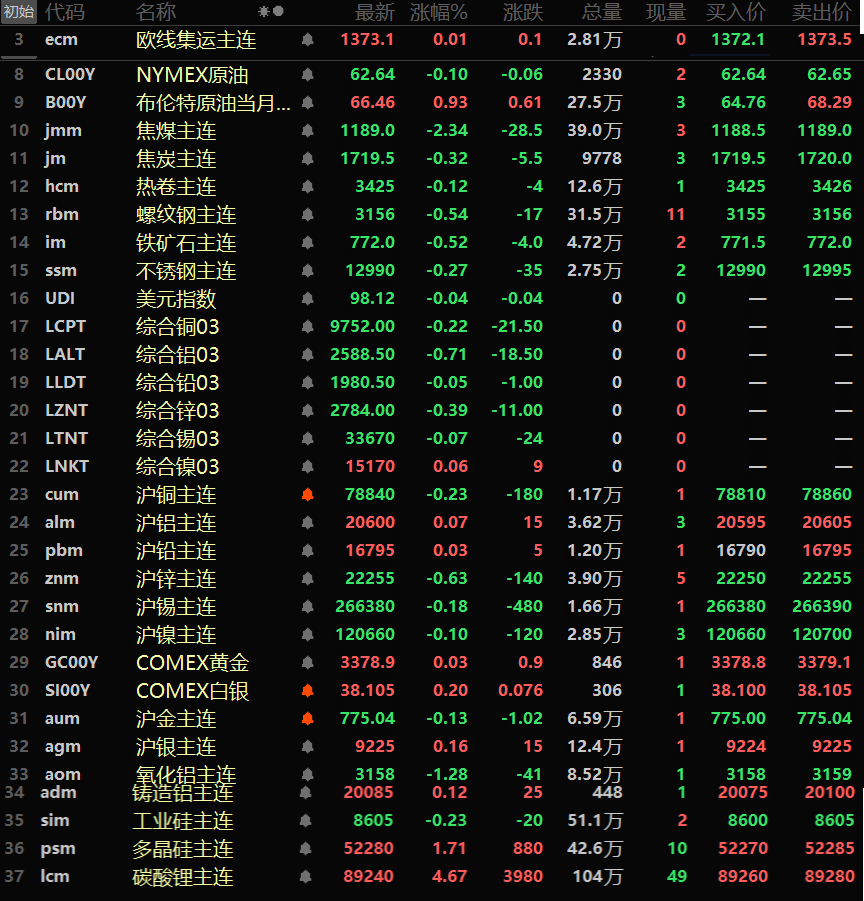Turn off the active alert on 沪金主连

tap(307, 719)
